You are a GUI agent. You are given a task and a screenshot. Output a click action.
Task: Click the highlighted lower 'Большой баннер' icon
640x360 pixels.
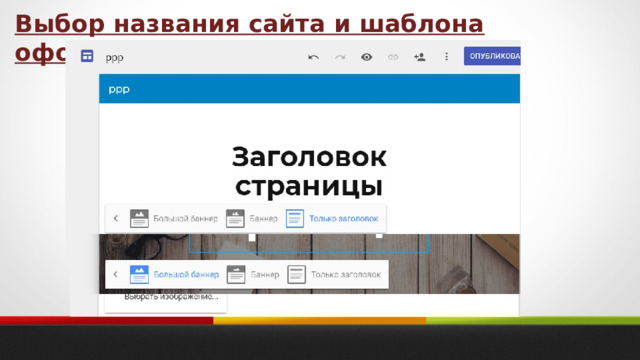point(139,274)
